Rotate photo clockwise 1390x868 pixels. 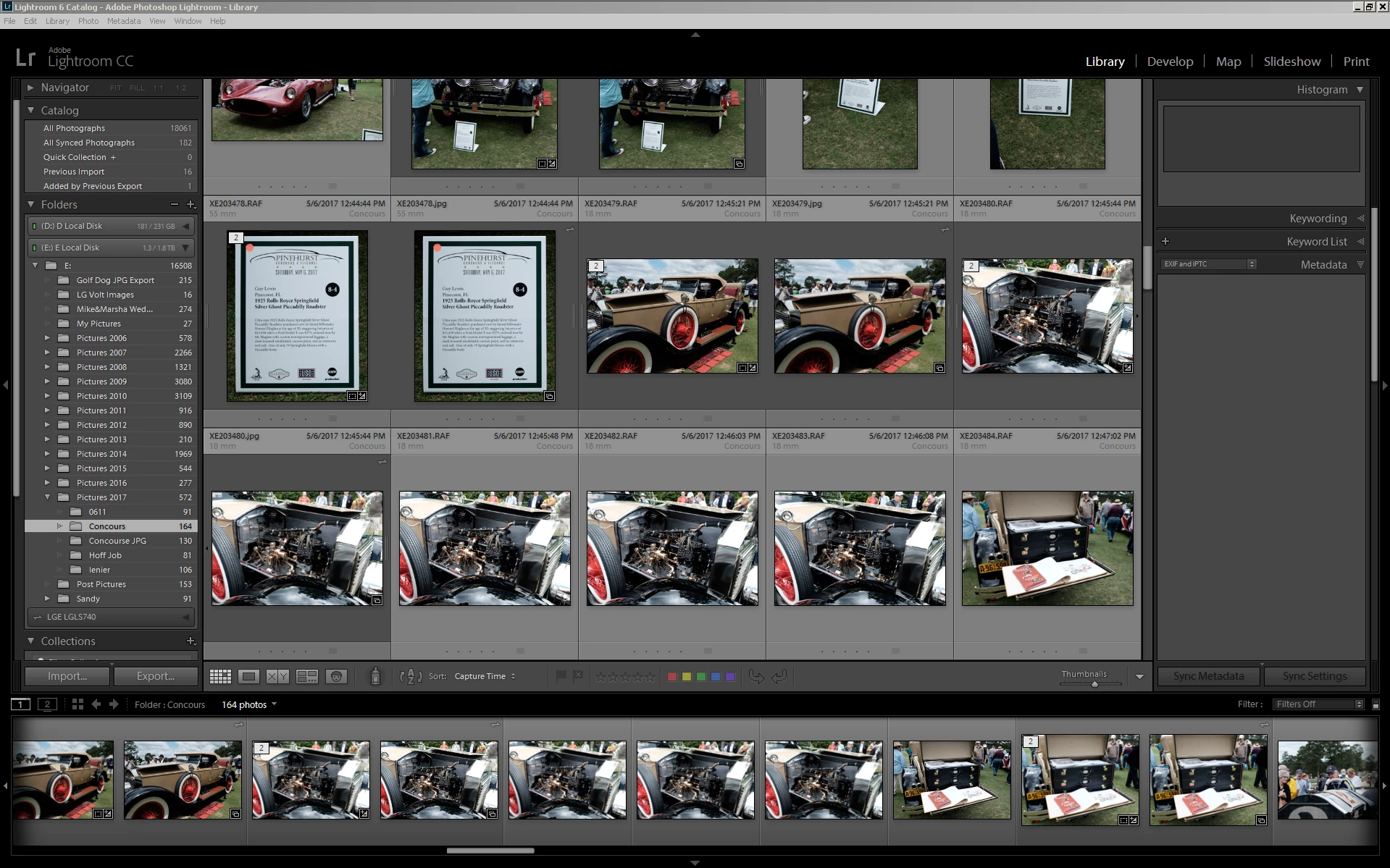pyautogui.click(x=779, y=676)
